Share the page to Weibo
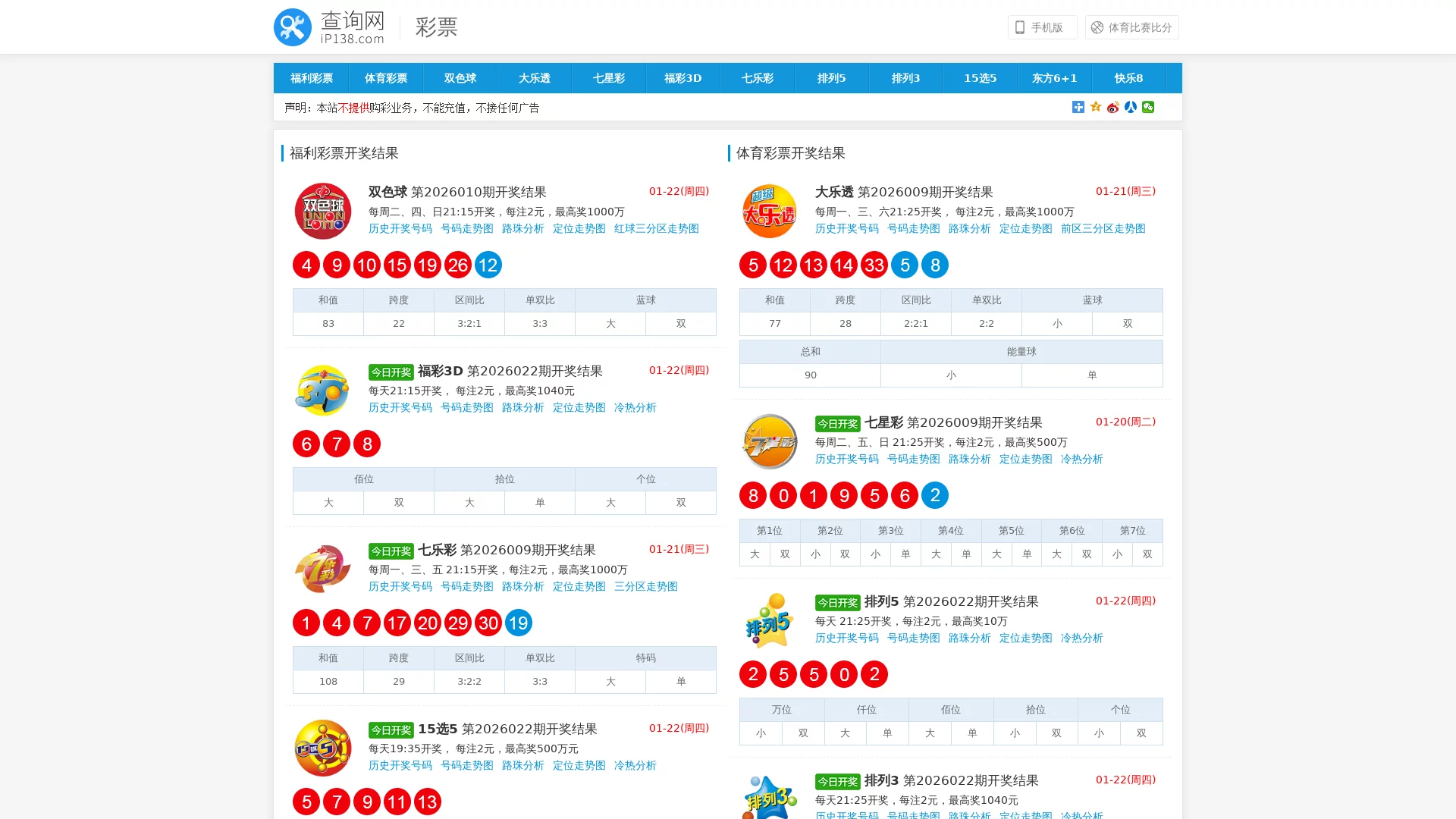Screen dimensions: 1456x819 click(x=1112, y=107)
